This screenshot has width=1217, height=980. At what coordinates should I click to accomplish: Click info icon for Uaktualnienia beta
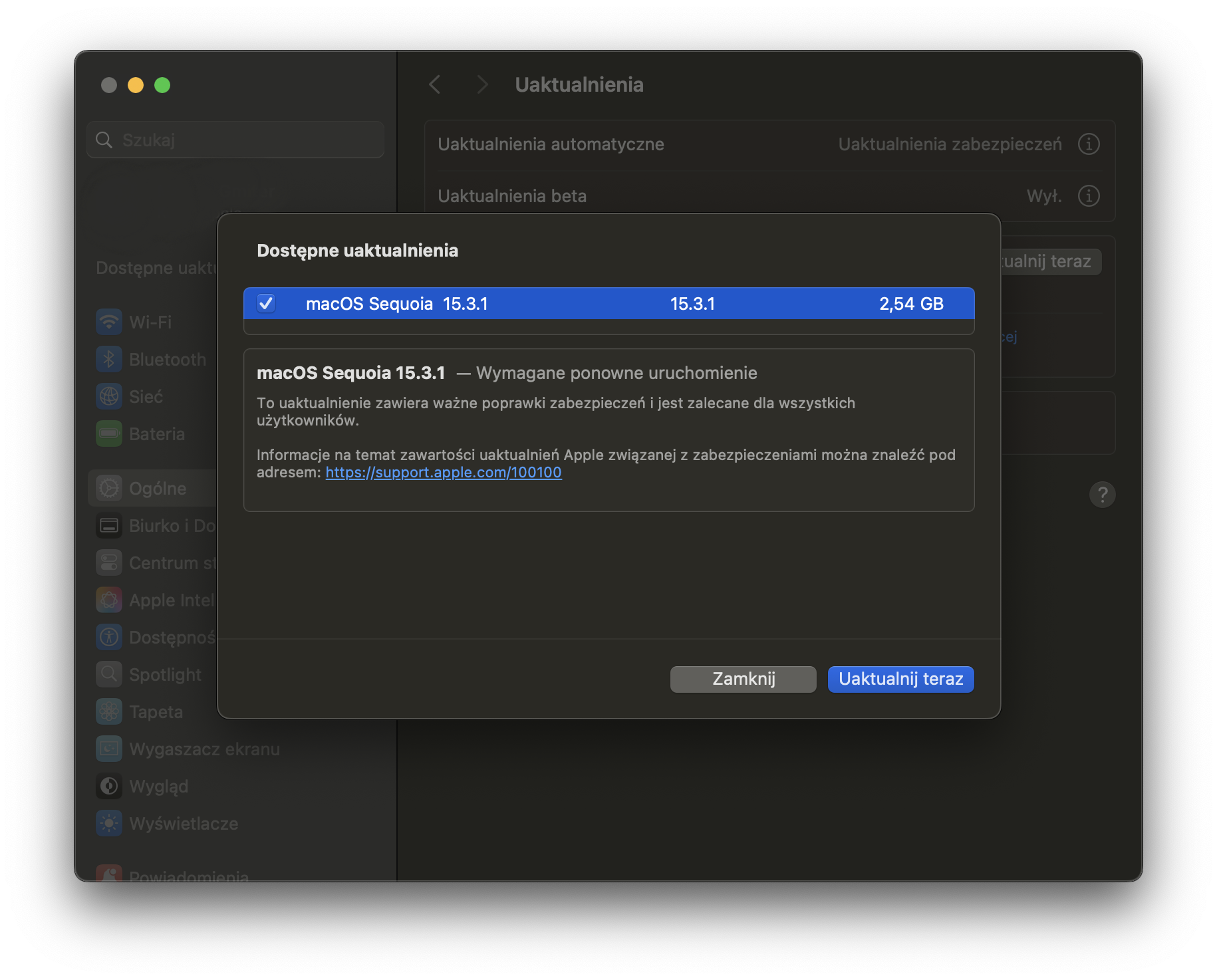click(1089, 196)
